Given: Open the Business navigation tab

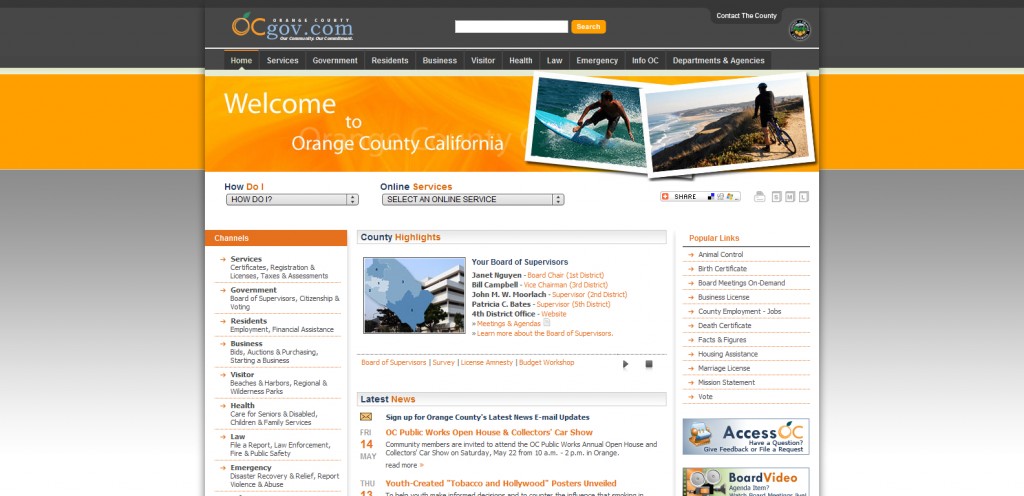Looking at the screenshot, I should click(440, 61).
